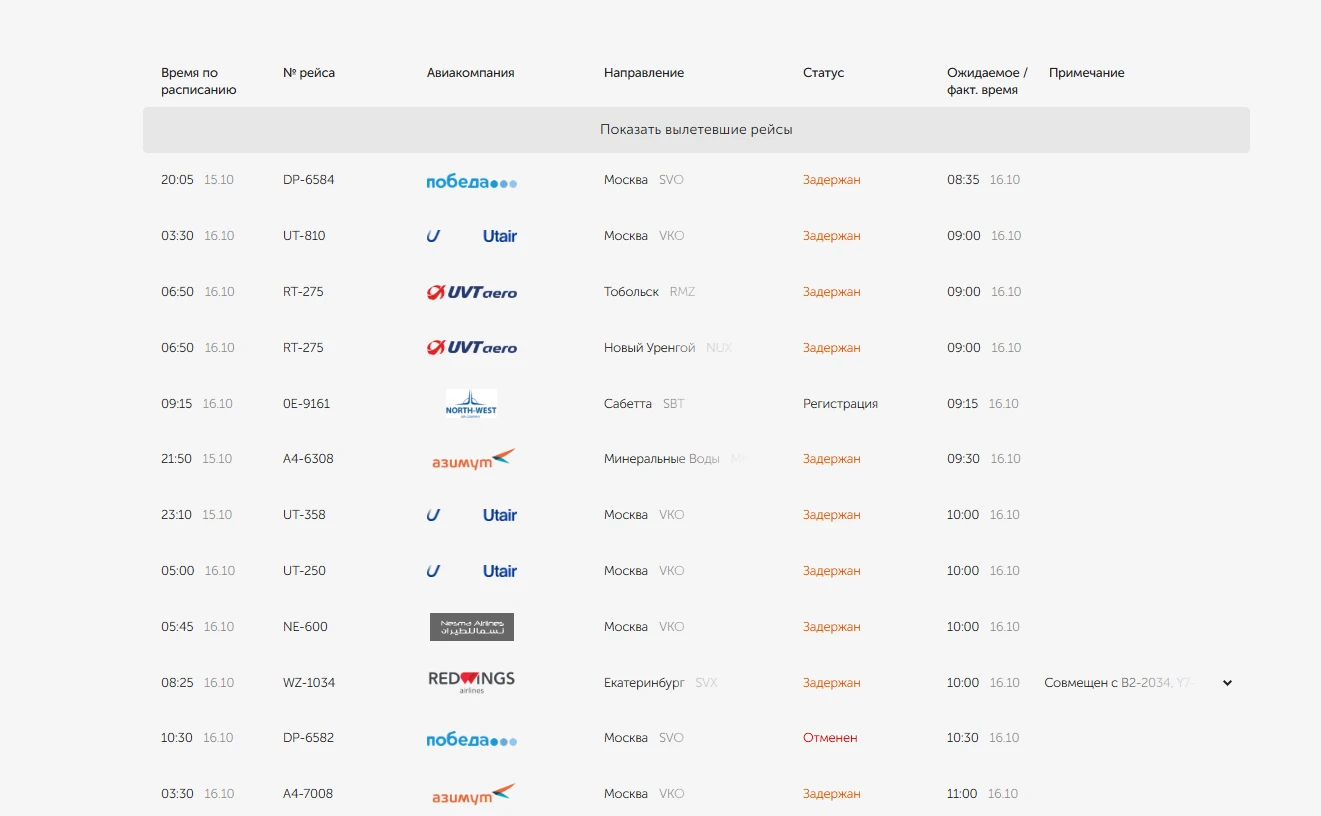The height and width of the screenshot is (816, 1321).
Task: Click the 'Время по расписанию' column header
Action: 199,81
